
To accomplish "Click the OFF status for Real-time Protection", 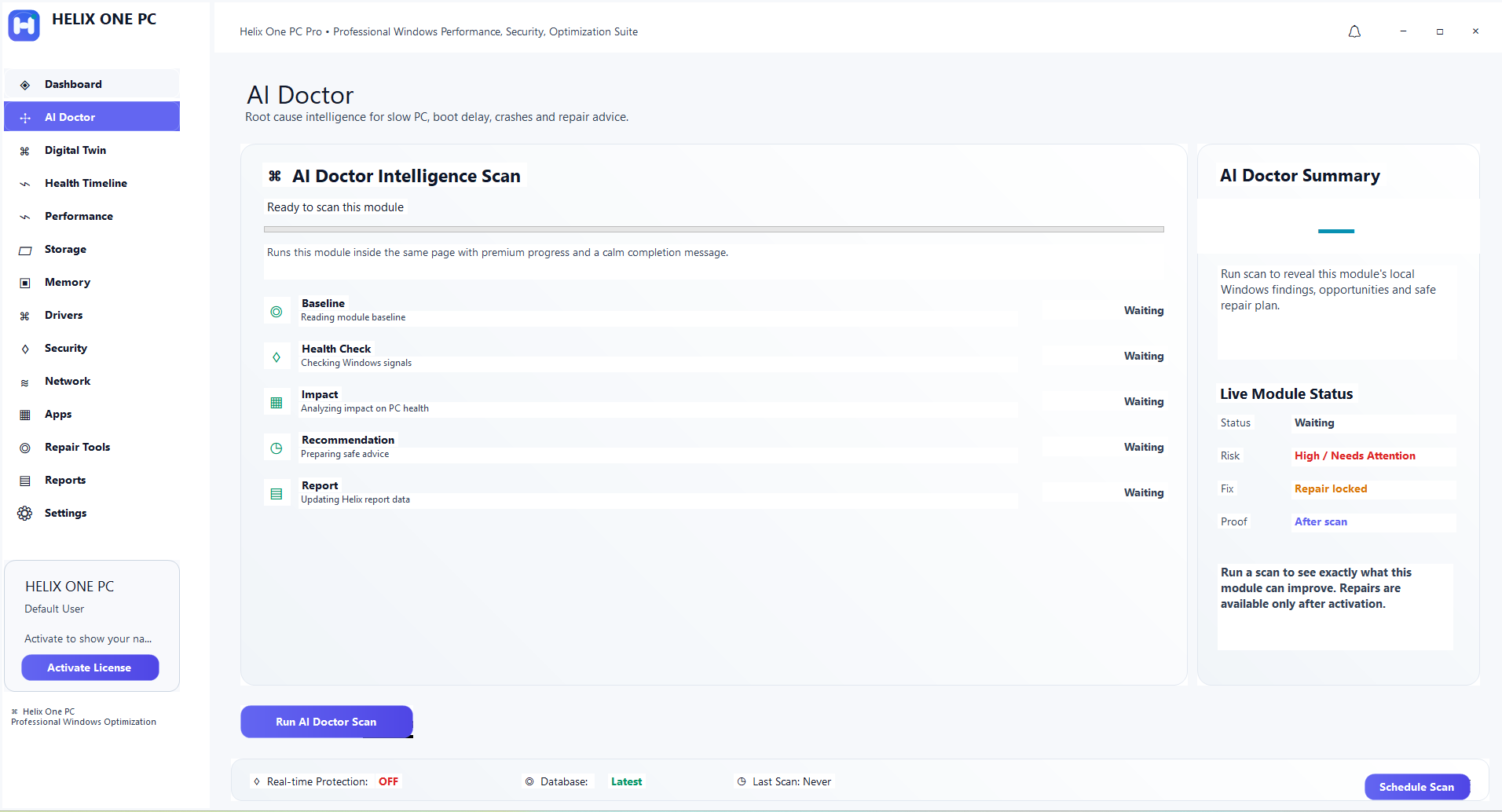I will click(x=388, y=781).
